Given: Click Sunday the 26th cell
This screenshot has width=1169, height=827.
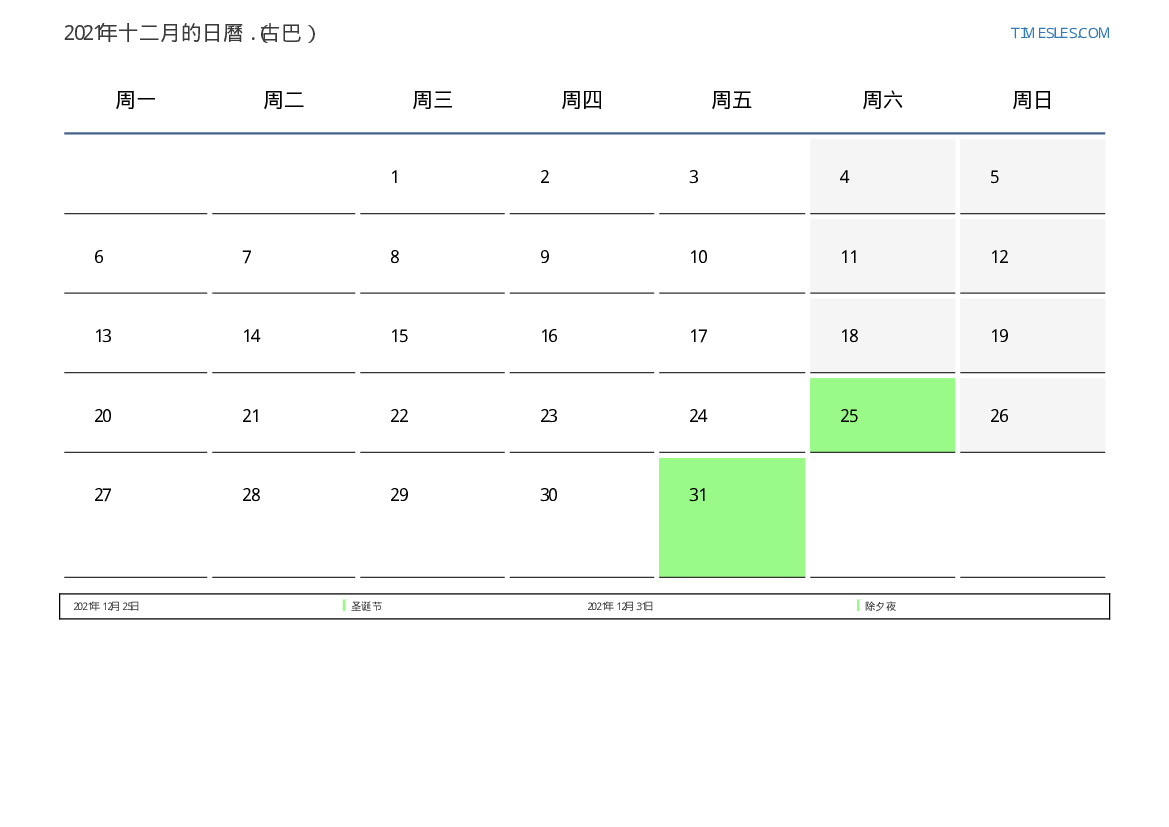Looking at the screenshot, I should click(x=1033, y=415).
